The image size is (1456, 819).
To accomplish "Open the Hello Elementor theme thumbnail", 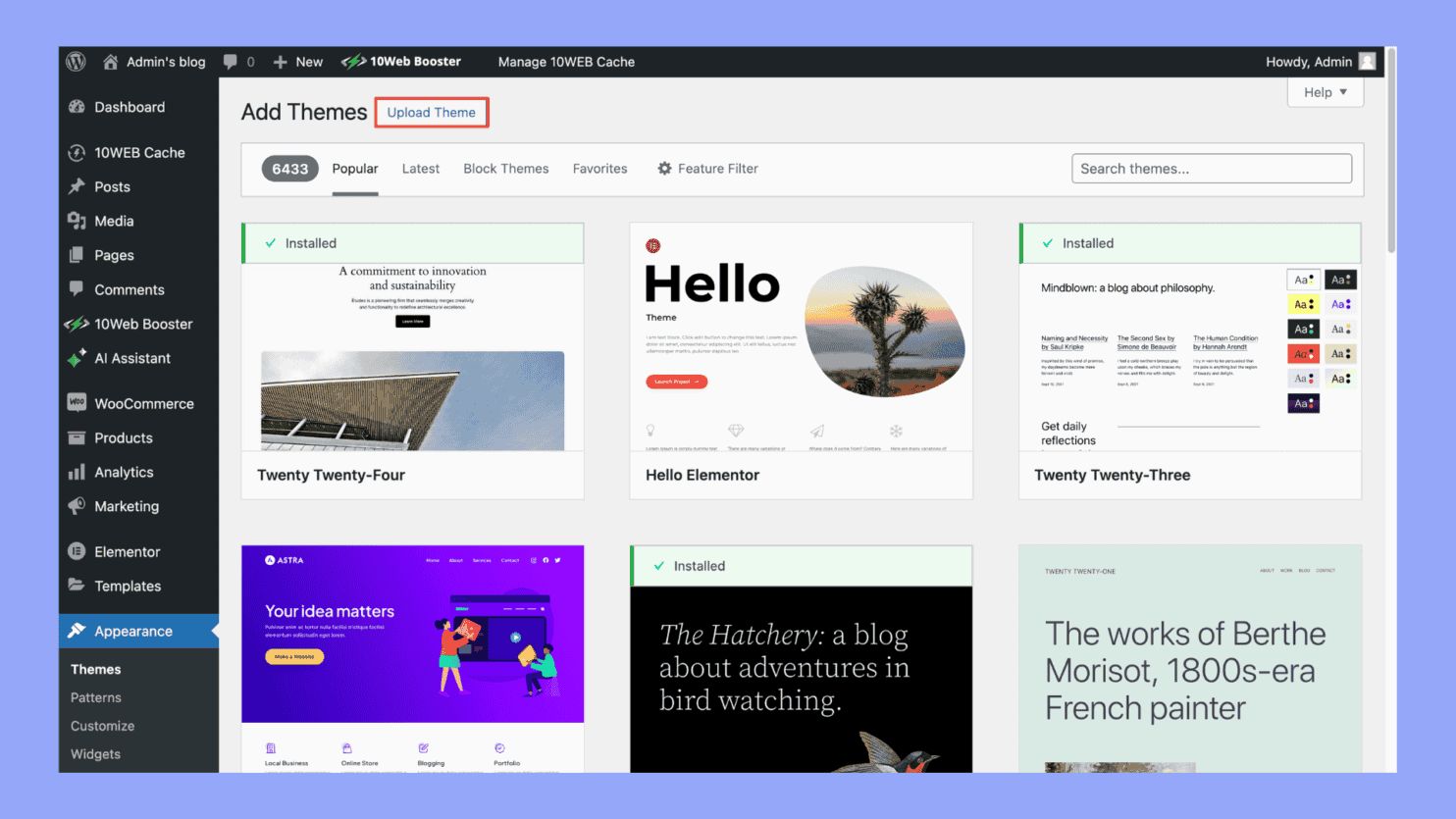I will pyautogui.click(x=802, y=337).
